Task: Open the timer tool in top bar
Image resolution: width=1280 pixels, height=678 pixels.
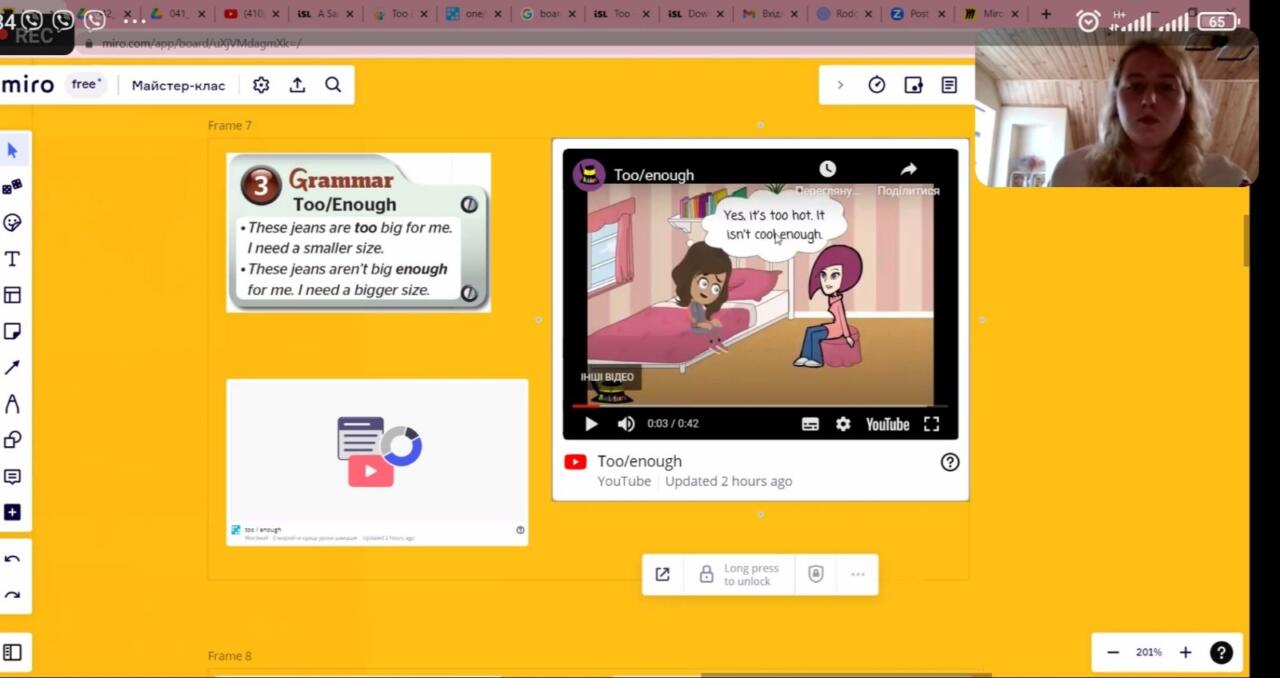Action: [x=877, y=85]
